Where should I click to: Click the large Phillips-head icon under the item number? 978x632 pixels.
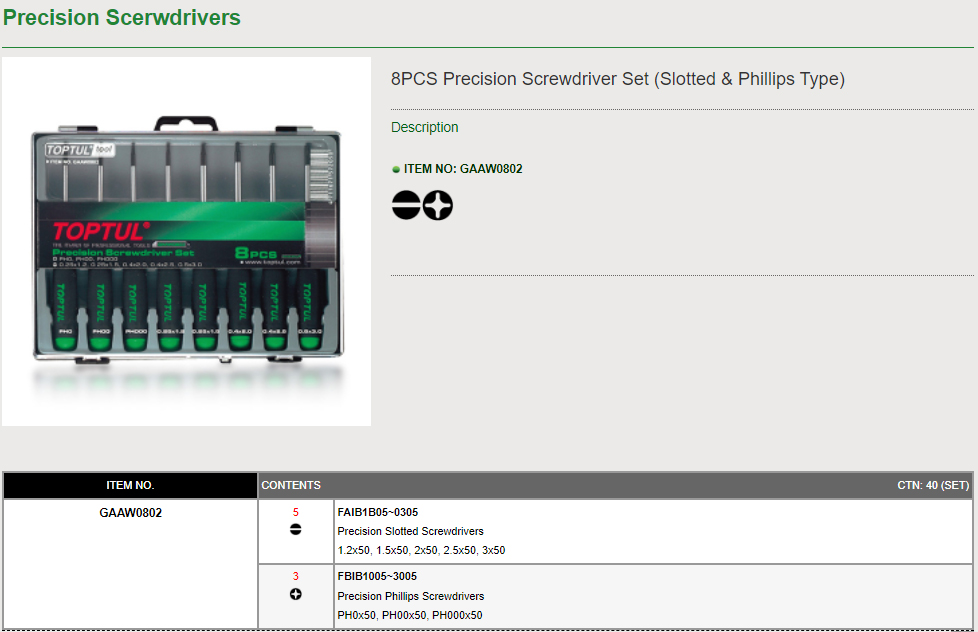[438, 205]
